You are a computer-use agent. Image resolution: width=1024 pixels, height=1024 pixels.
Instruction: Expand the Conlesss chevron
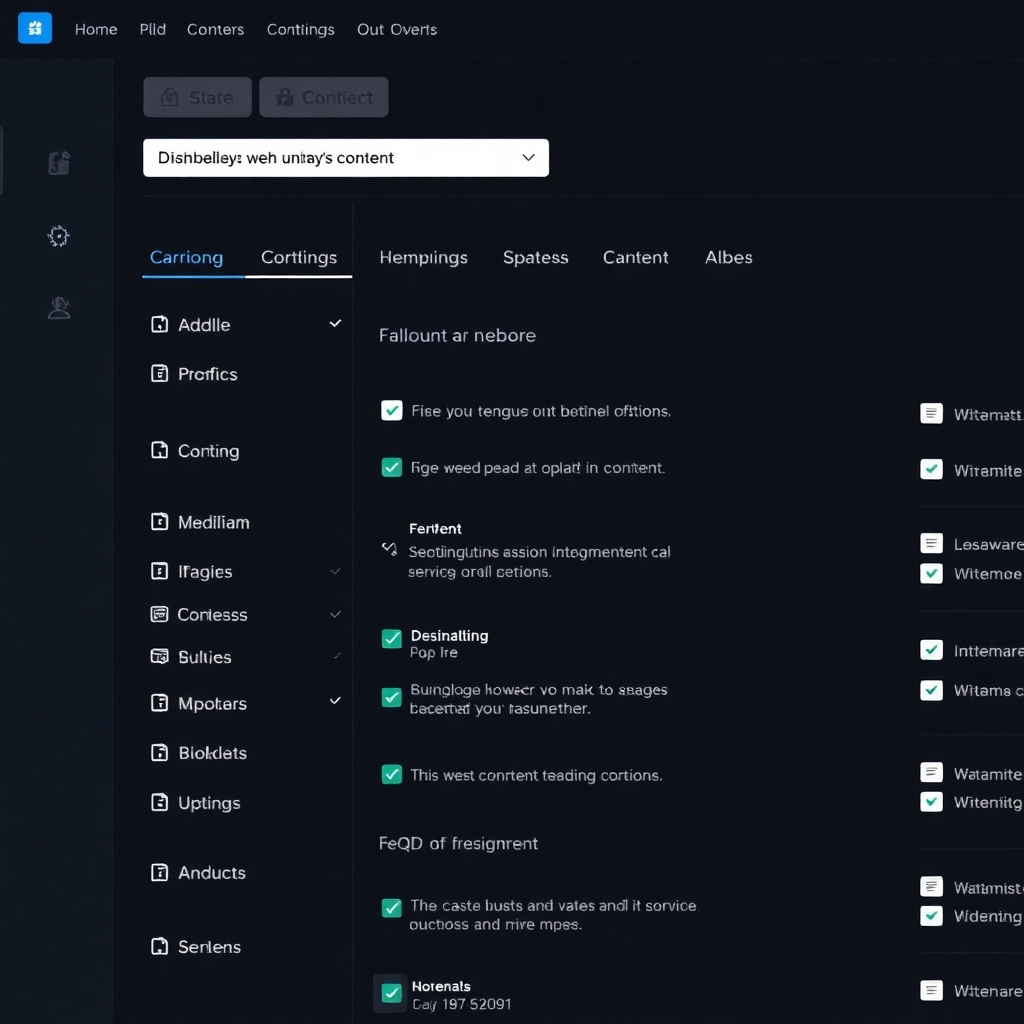(x=335, y=615)
